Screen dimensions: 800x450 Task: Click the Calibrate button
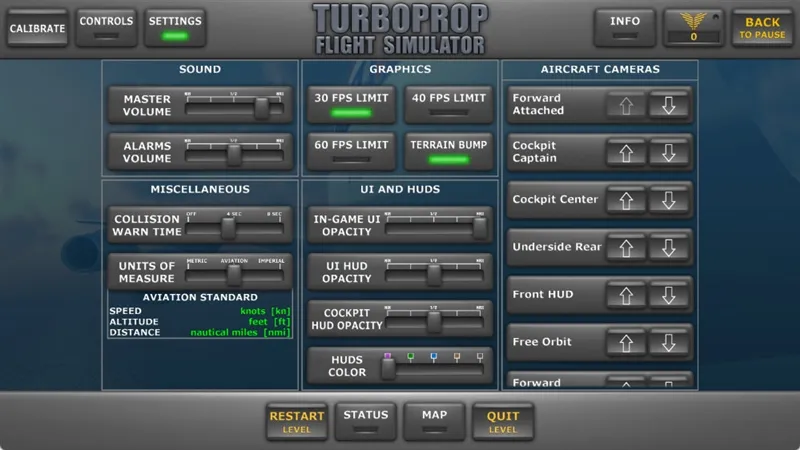pyautogui.click(x=37, y=28)
